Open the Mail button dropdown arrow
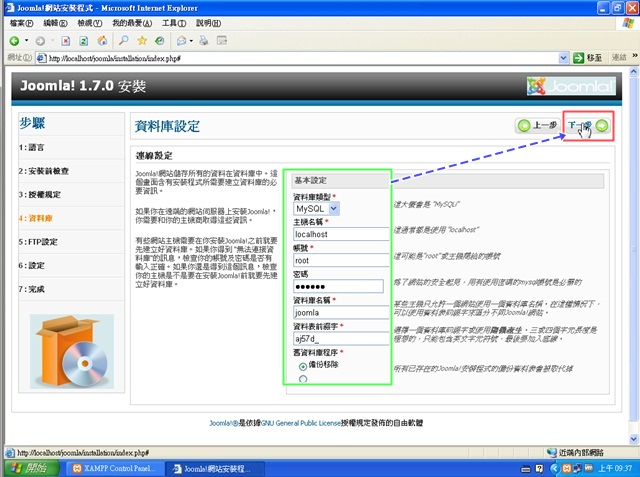Screen dimensions: 640x477 (191, 40)
